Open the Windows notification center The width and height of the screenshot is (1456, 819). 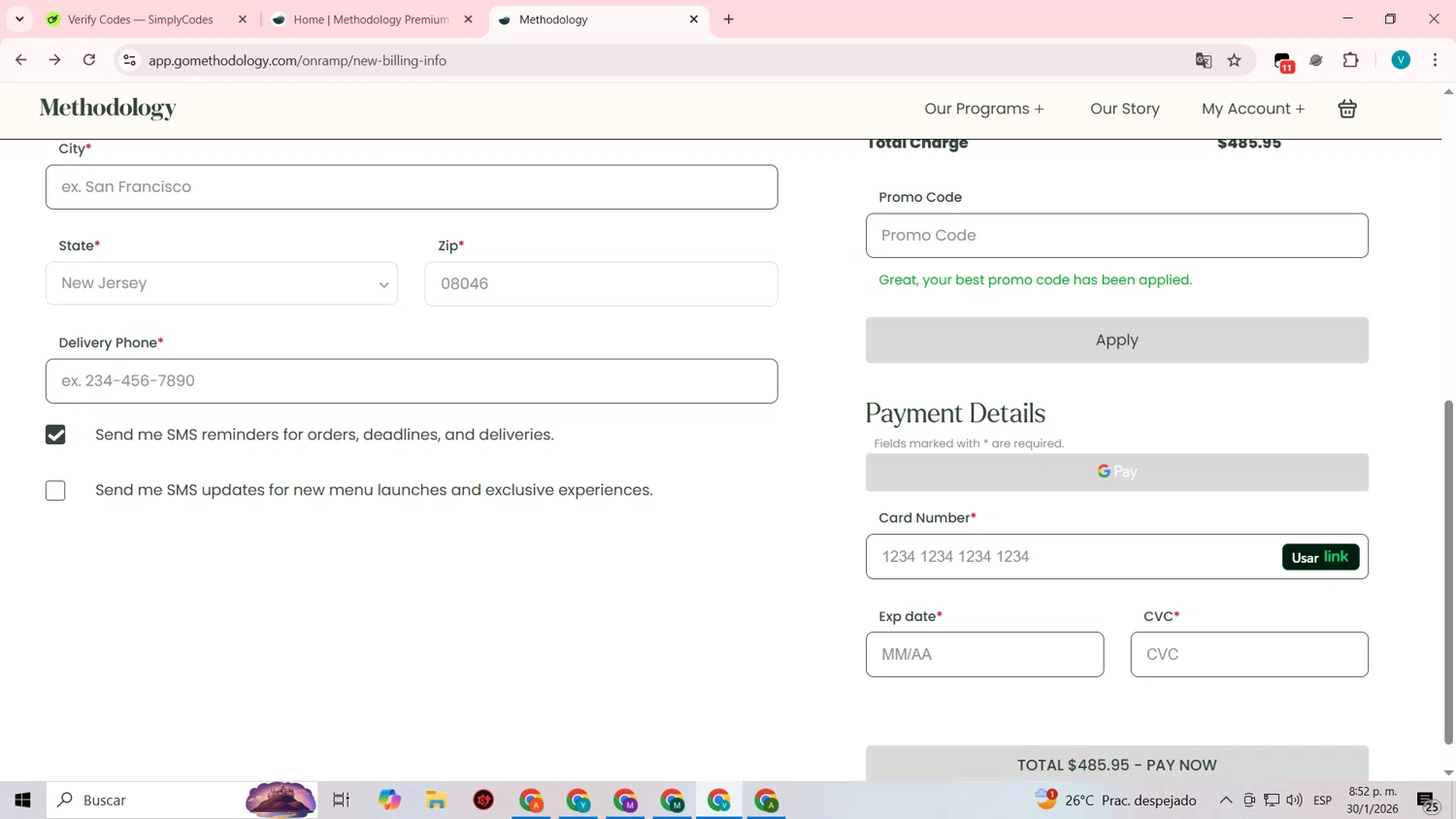pos(1427,801)
